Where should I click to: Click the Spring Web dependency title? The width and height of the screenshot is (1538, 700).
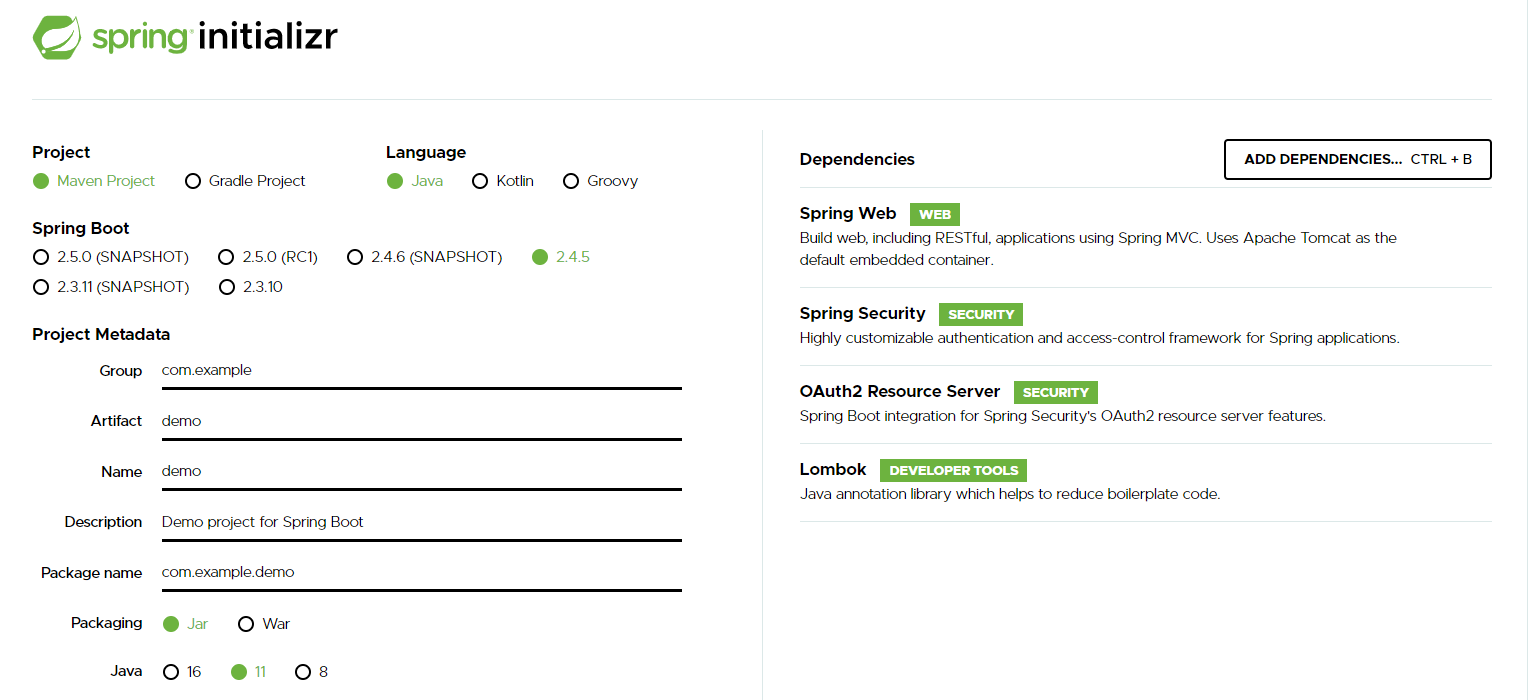point(848,213)
